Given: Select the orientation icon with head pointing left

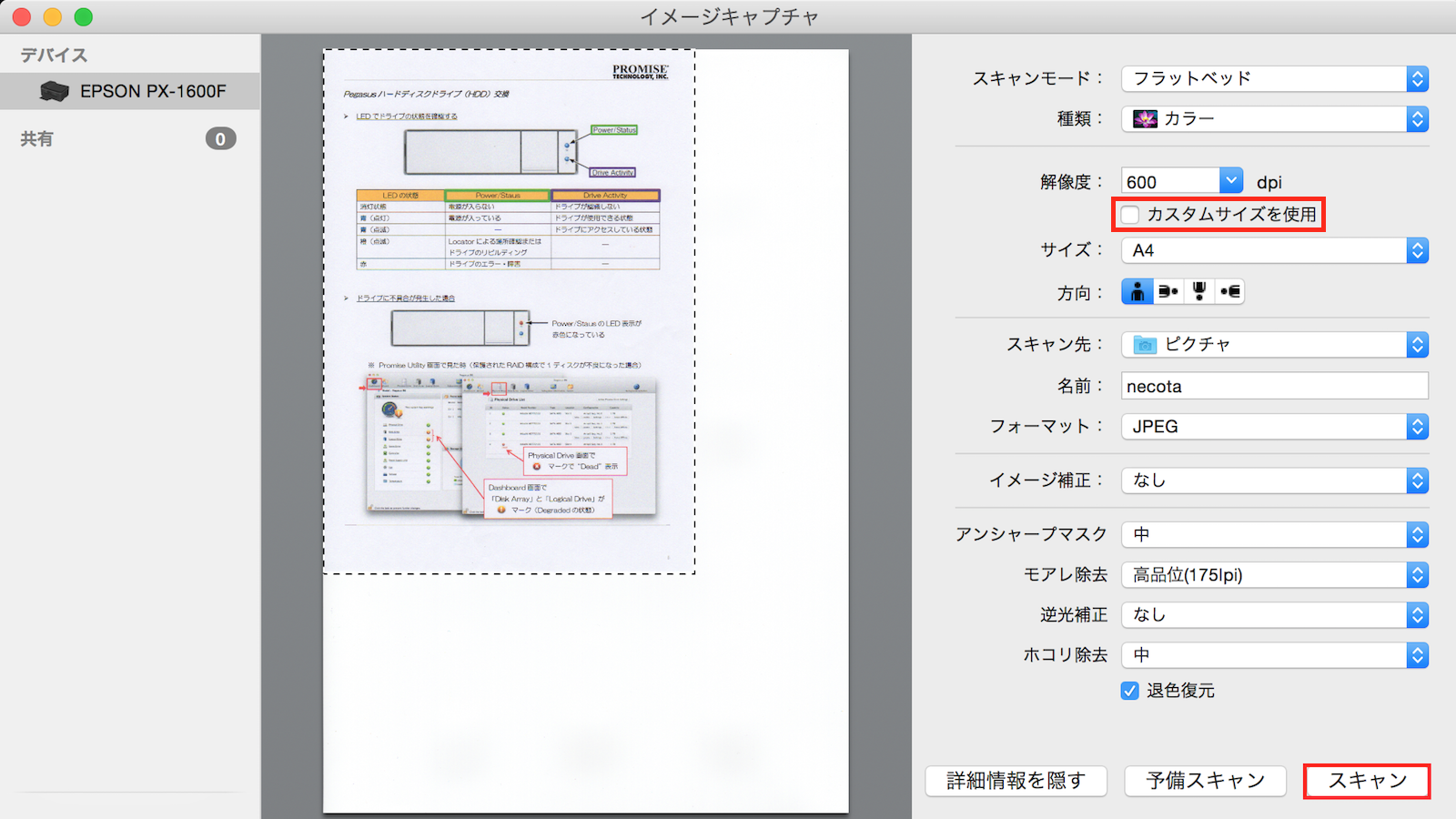Looking at the screenshot, I should click(1230, 292).
